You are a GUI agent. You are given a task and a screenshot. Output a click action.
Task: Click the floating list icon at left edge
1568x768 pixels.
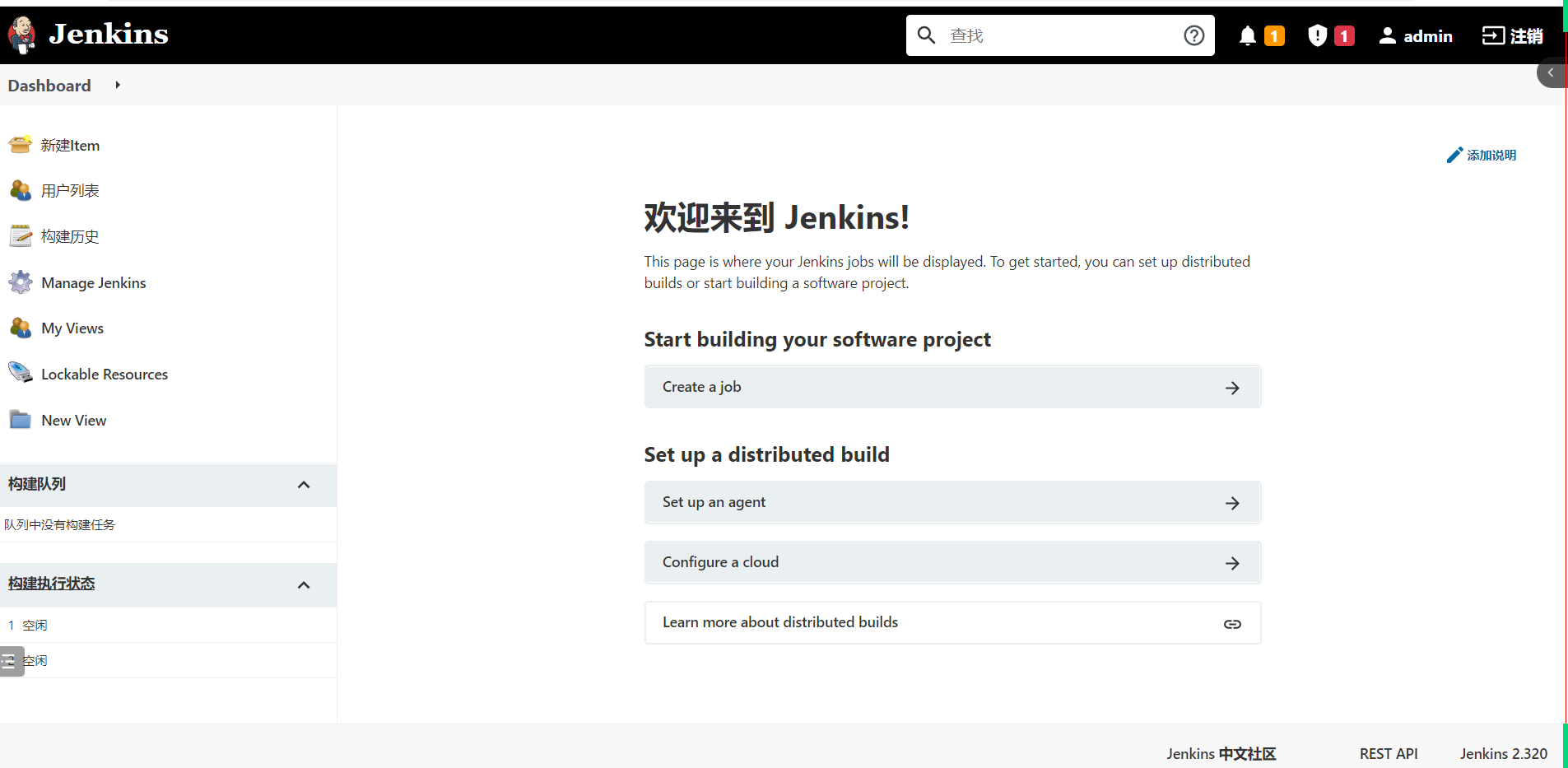coord(11,661)
